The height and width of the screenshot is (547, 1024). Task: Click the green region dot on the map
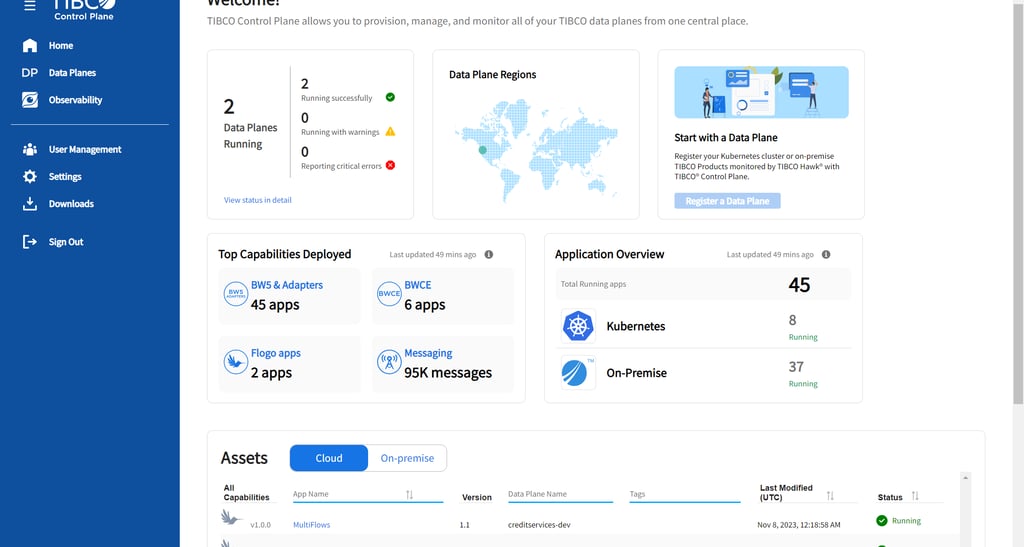click(483, 150)
